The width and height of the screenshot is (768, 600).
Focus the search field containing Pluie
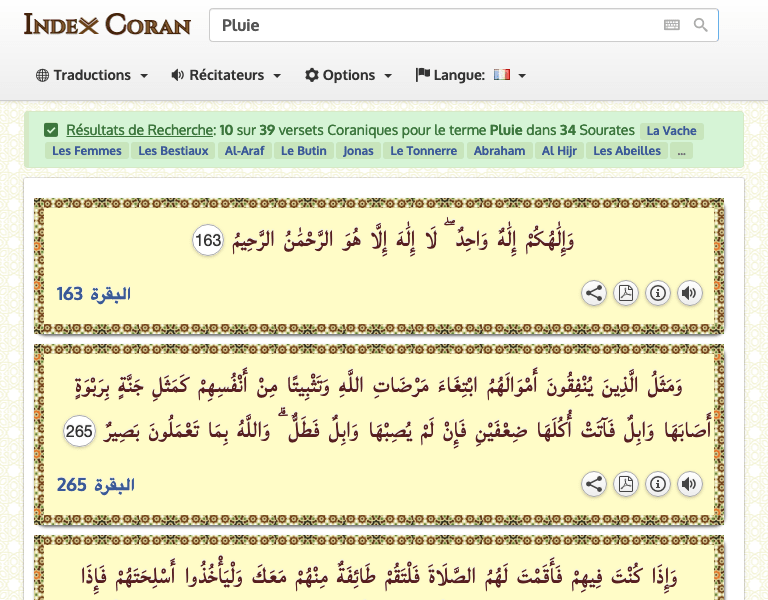click(430, 25)
